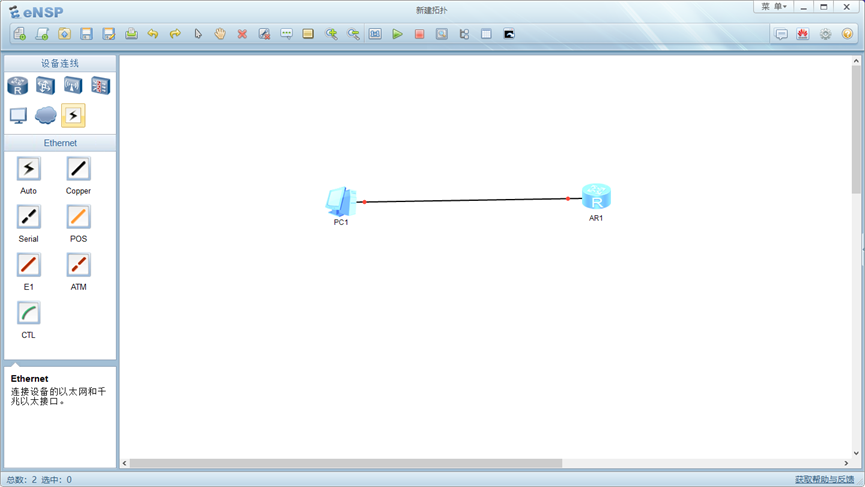Open an existing topology file
Viewport: 865px width, 487px height.
point(65,34)
